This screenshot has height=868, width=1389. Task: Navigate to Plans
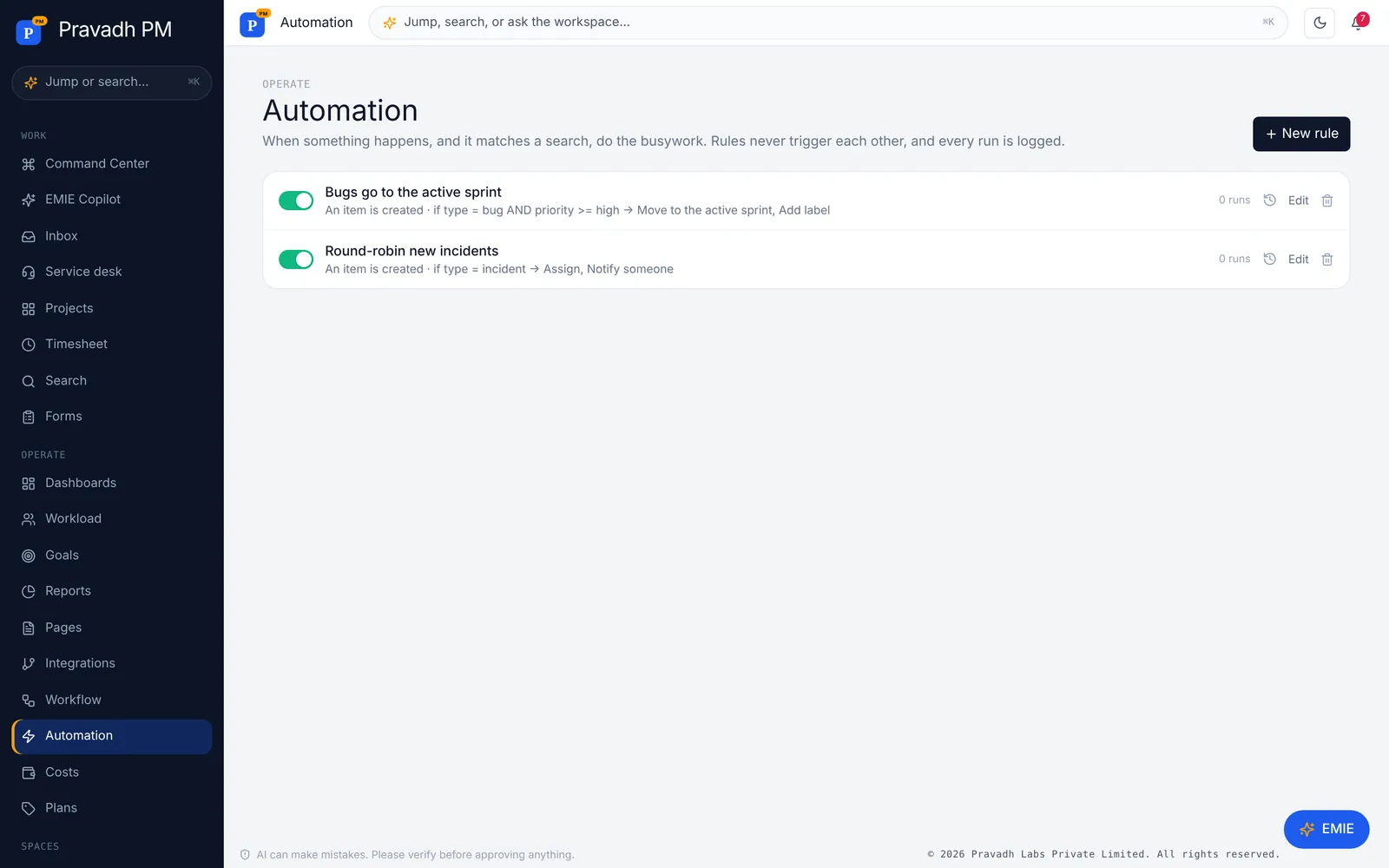coord(112,808)
